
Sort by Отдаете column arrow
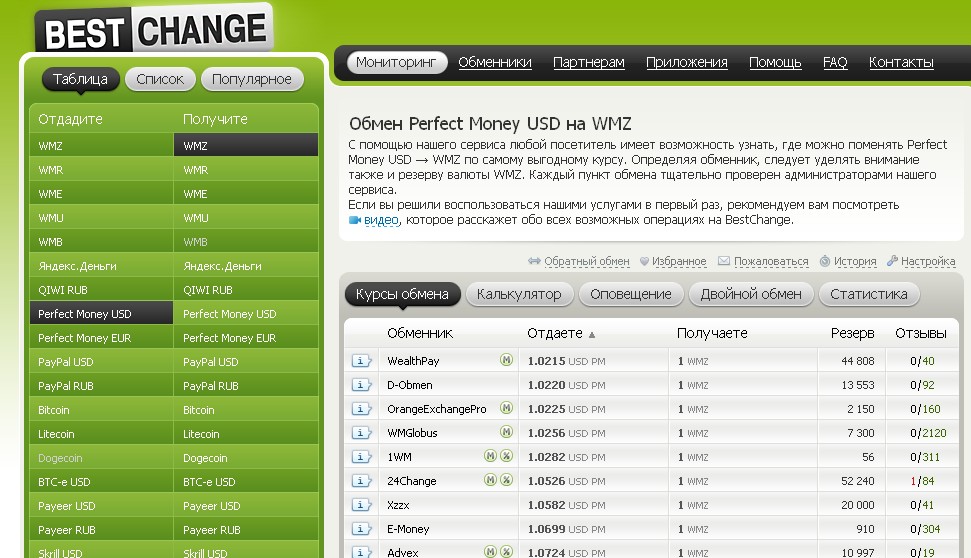tap(592, 334)
